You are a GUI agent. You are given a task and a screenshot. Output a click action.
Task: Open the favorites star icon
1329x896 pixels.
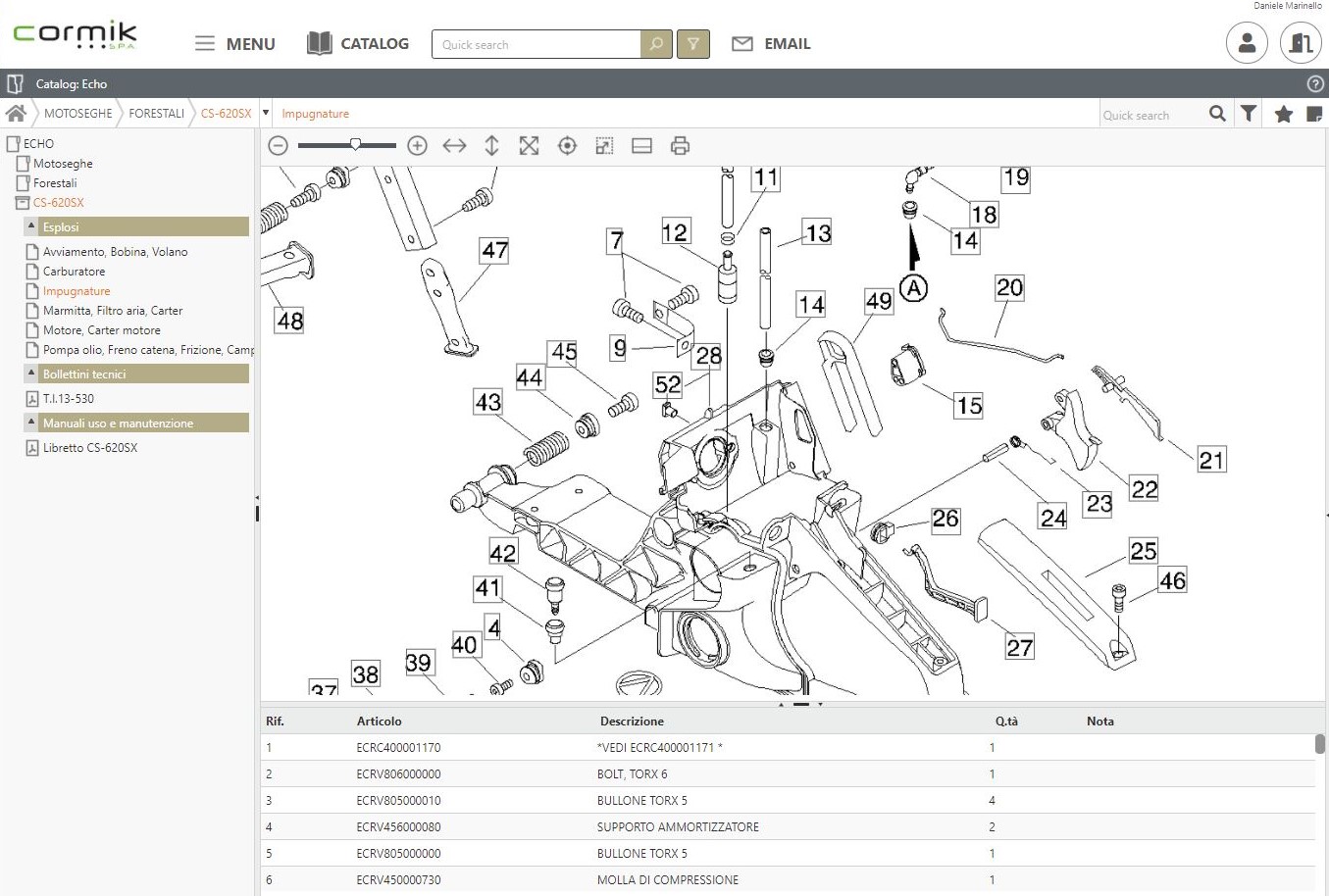pyautogui.click(x=1283, y=115)
